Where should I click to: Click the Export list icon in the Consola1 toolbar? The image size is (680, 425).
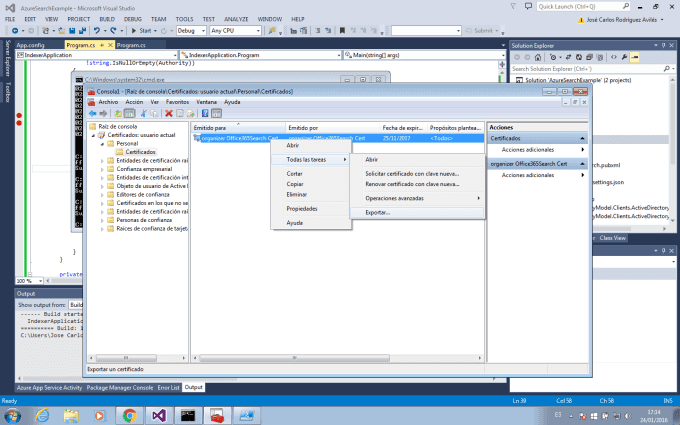[x=190, y=114]
